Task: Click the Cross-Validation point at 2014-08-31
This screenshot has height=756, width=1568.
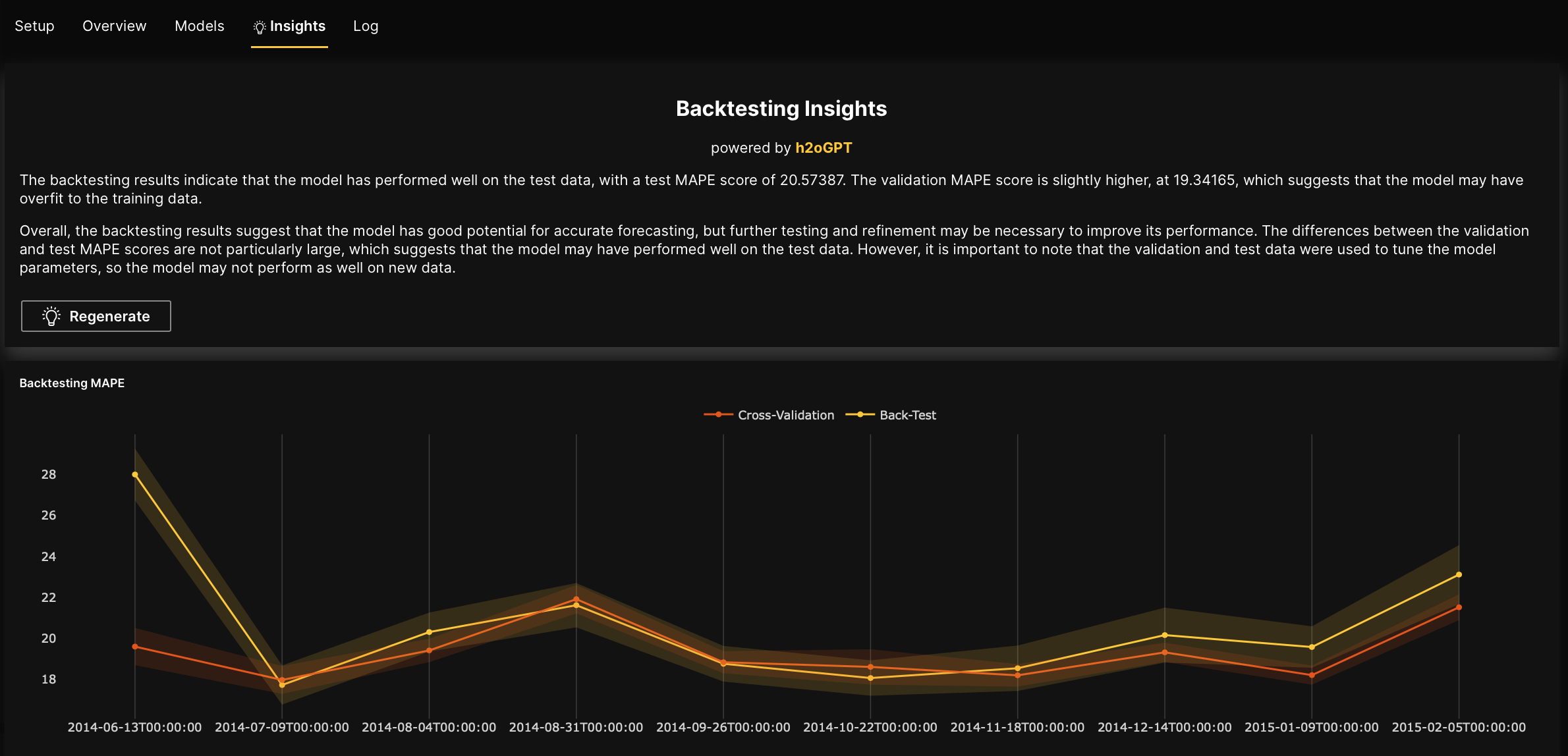Action: click(576, 598)
